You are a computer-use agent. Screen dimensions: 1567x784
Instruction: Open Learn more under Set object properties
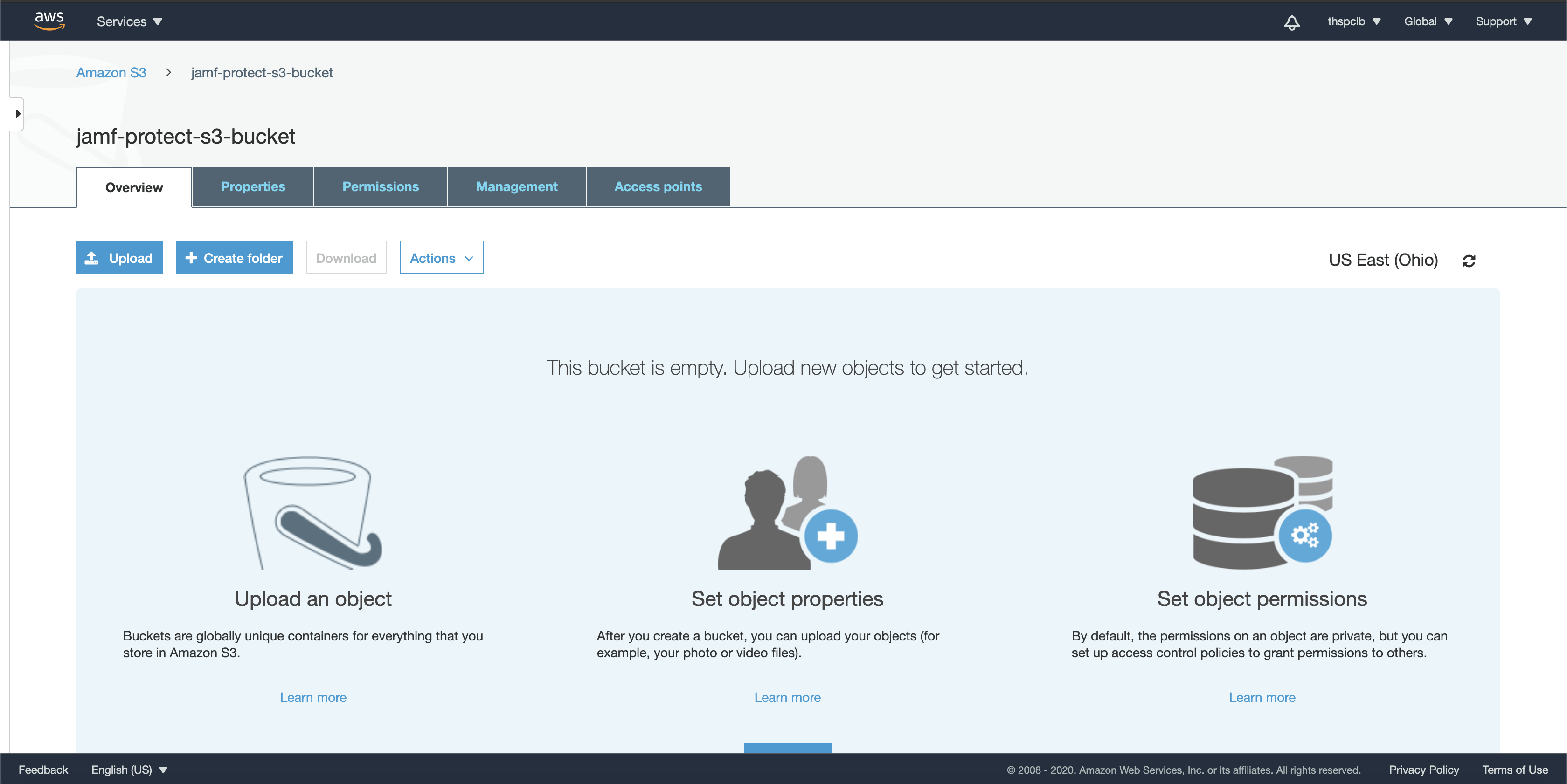(788, 698)
